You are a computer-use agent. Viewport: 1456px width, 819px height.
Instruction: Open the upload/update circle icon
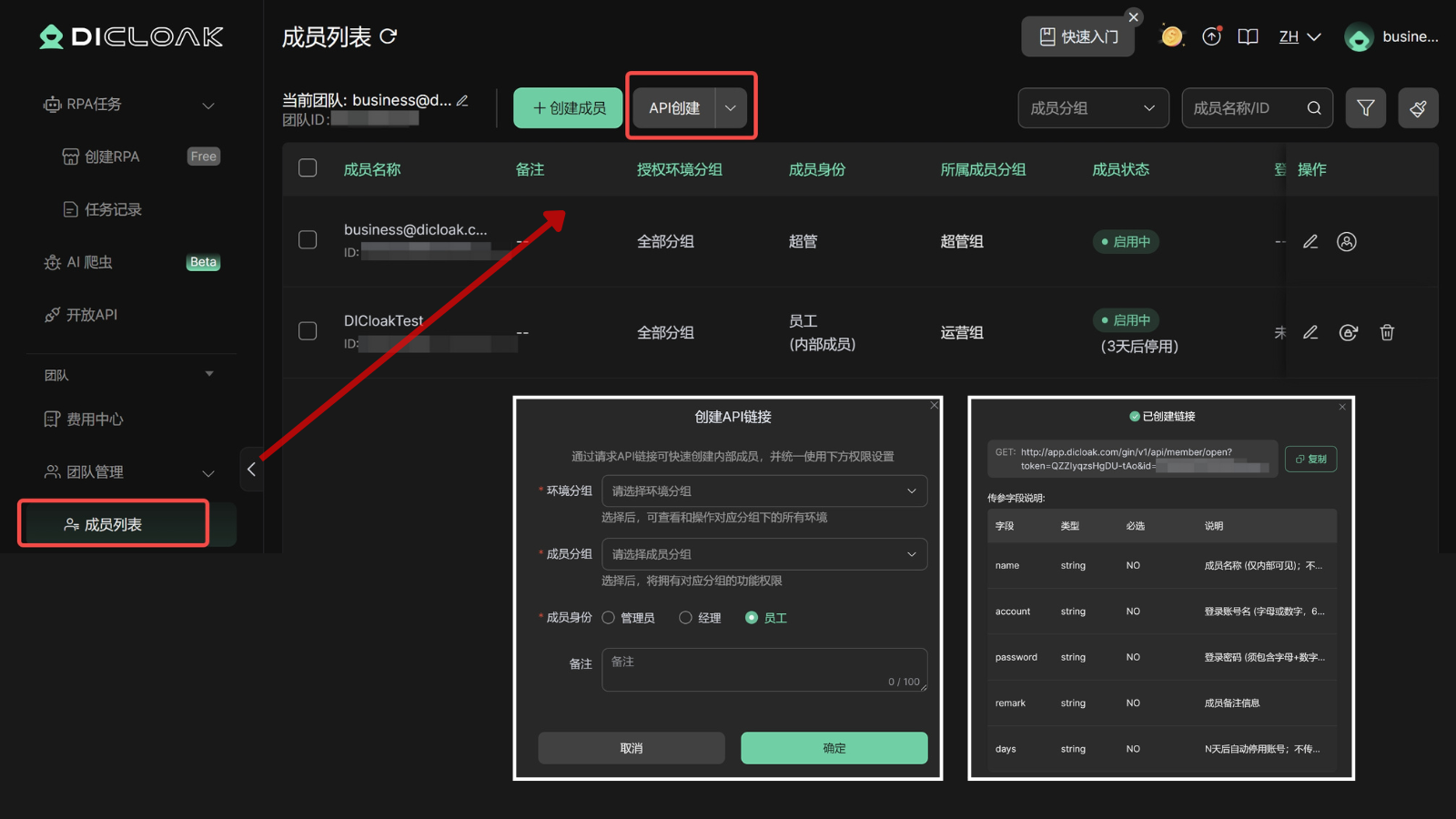coord(1211,36)
